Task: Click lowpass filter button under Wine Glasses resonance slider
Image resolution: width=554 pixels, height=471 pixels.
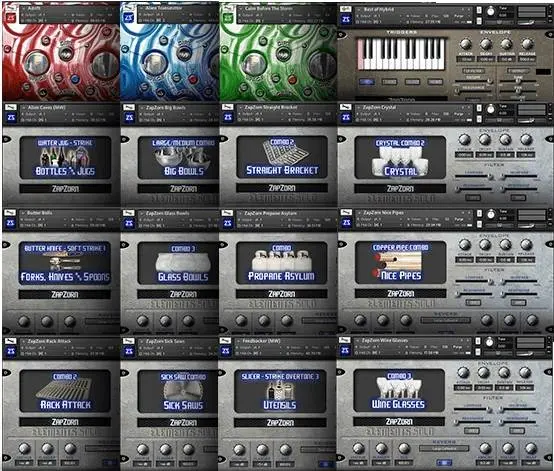Action: pos(472,431)
